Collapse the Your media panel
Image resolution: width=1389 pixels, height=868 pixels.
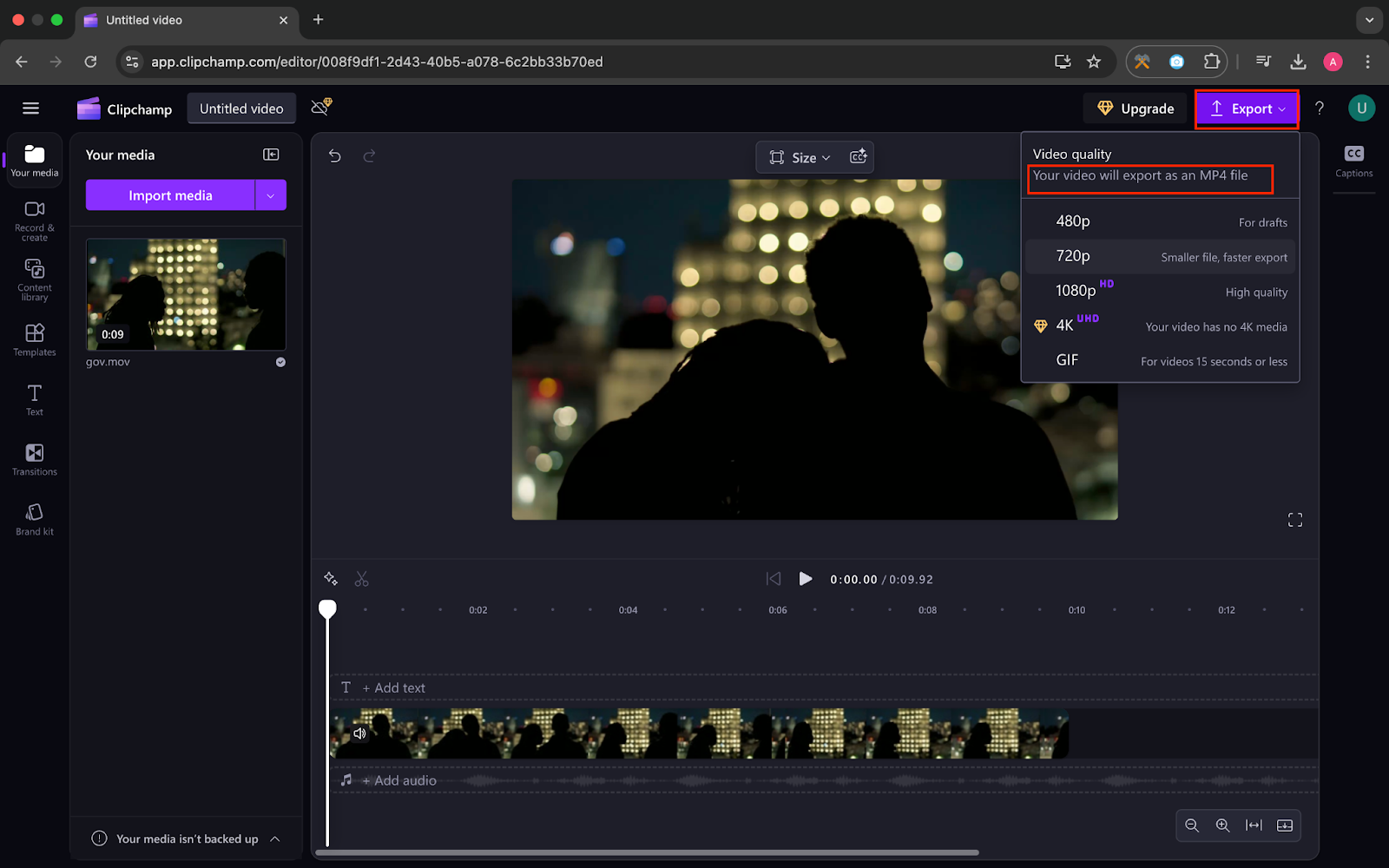(x=271, y=155)
